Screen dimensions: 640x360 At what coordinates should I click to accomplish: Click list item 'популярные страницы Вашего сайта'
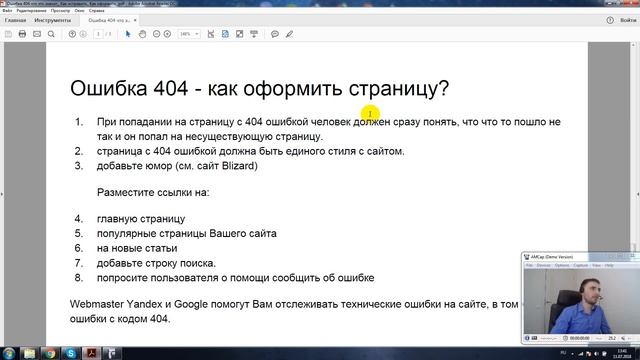click(187, 233)
